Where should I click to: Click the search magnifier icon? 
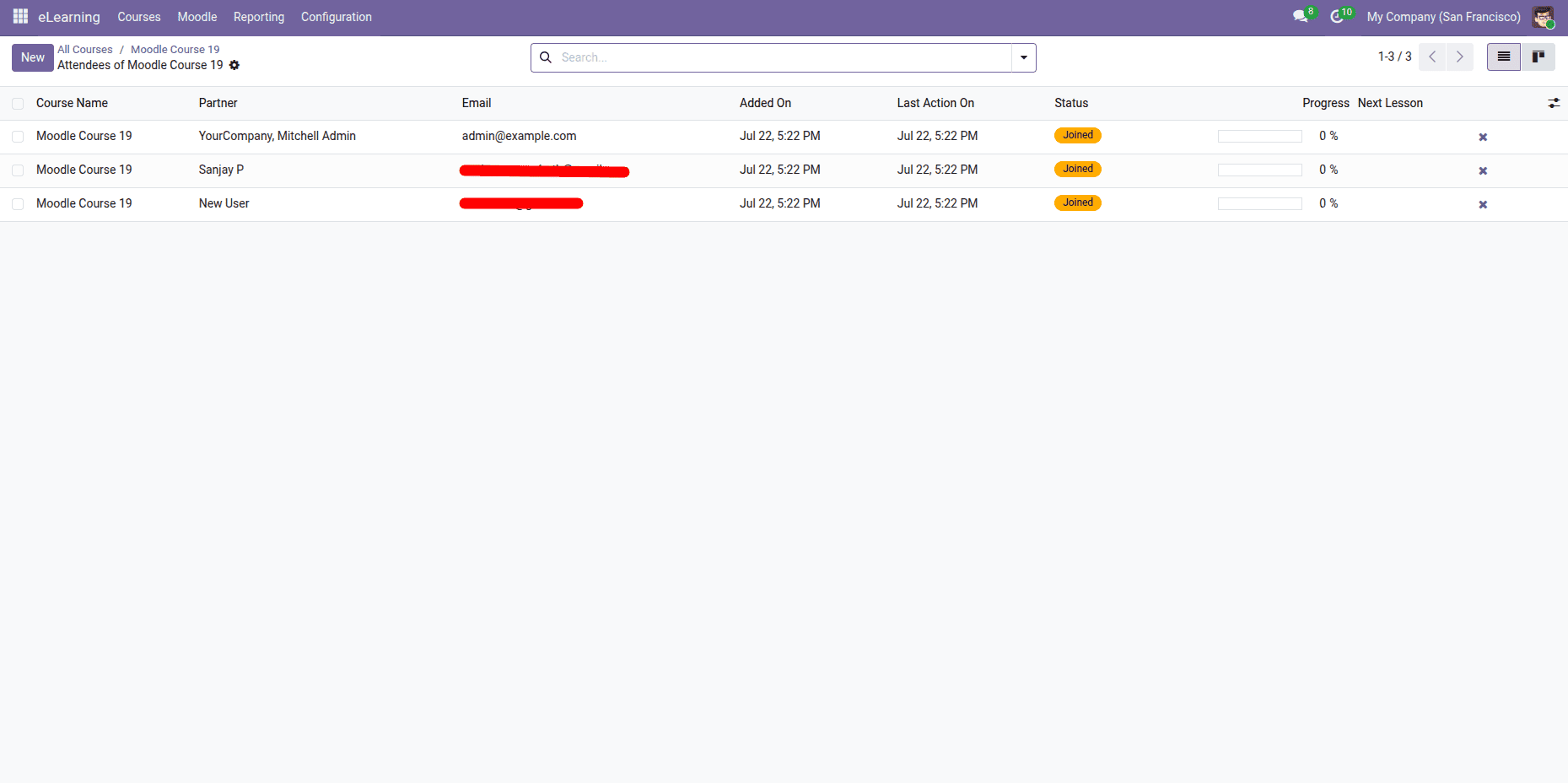pyautogui.click(x=546, y=57)
